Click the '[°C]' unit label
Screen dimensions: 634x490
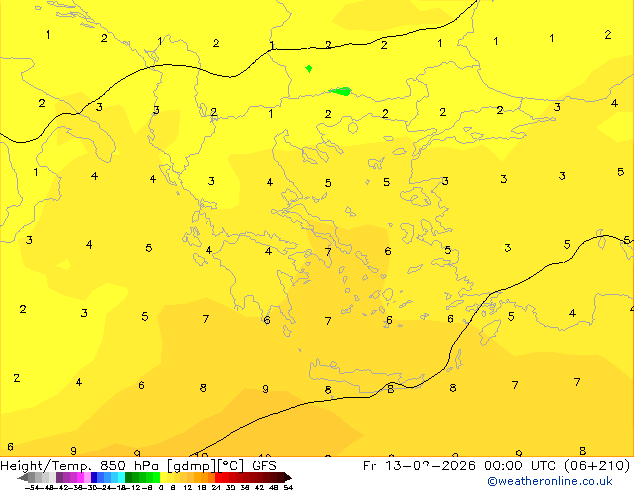[231, 466]
